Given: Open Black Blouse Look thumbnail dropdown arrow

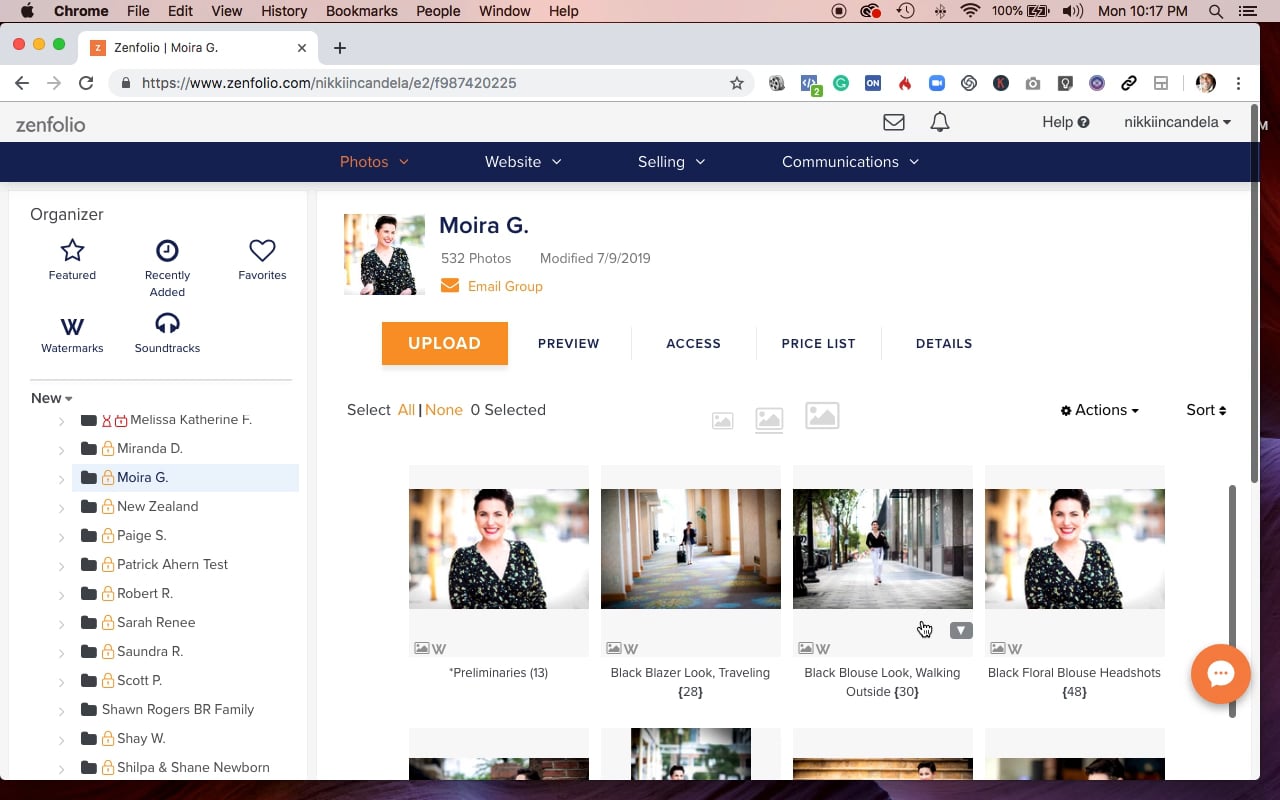Looking at the screenshot, I should (961, 630).
